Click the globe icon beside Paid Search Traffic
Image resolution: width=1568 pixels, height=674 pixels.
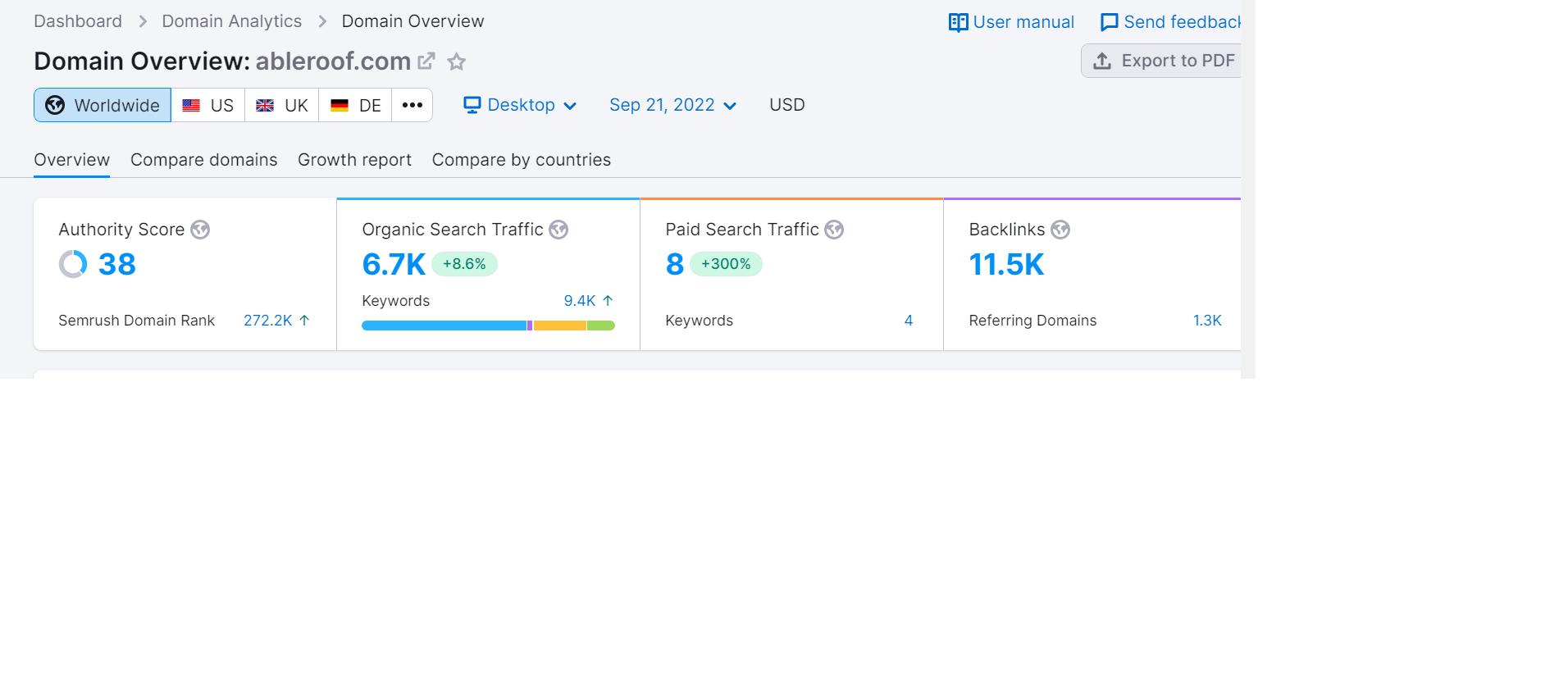(834, 230)
